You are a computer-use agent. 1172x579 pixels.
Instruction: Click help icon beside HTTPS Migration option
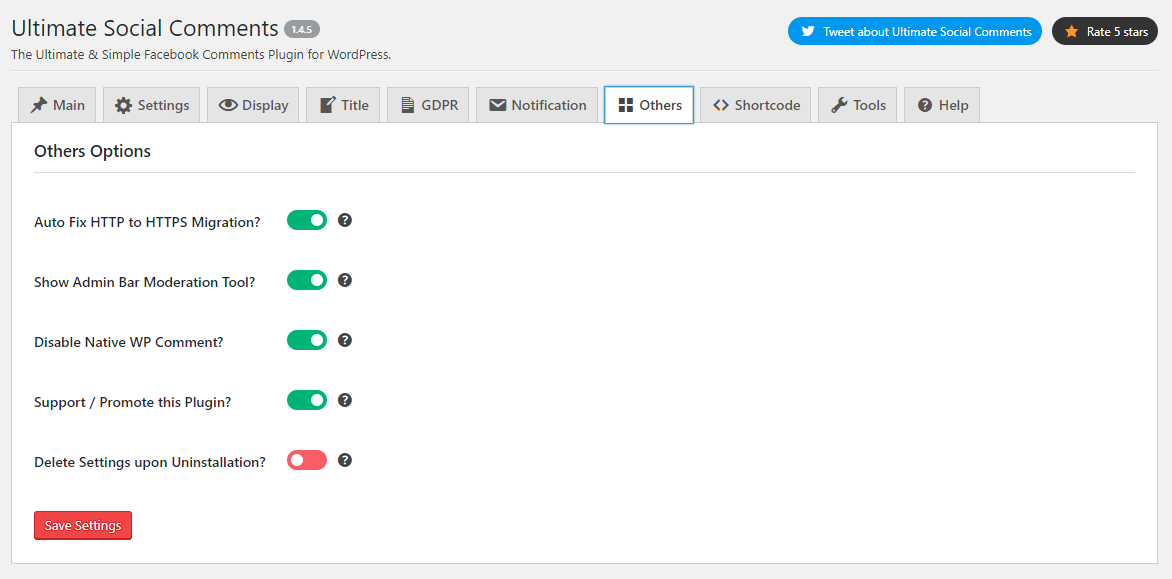pos(345,220)
